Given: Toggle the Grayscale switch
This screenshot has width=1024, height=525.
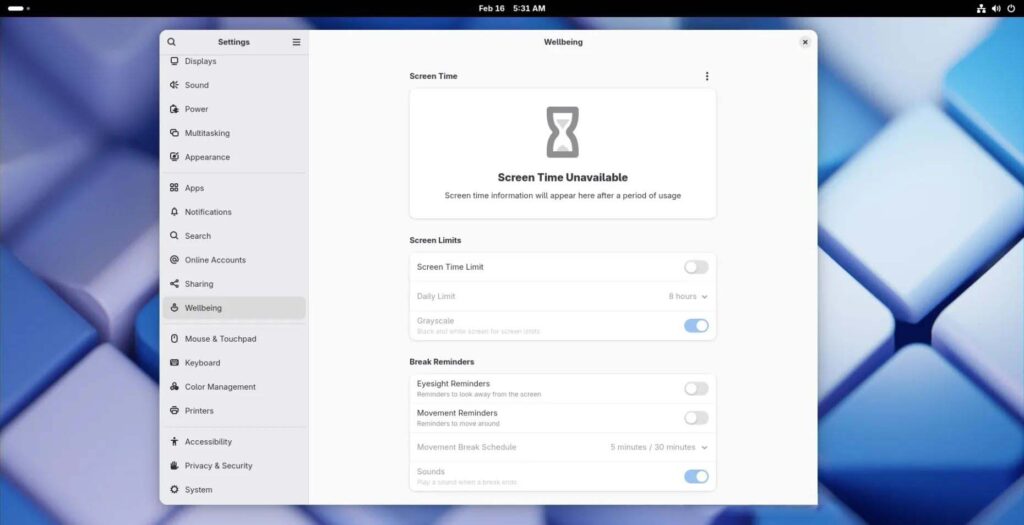Looking at the screenshot, I should tap(696, 326).
